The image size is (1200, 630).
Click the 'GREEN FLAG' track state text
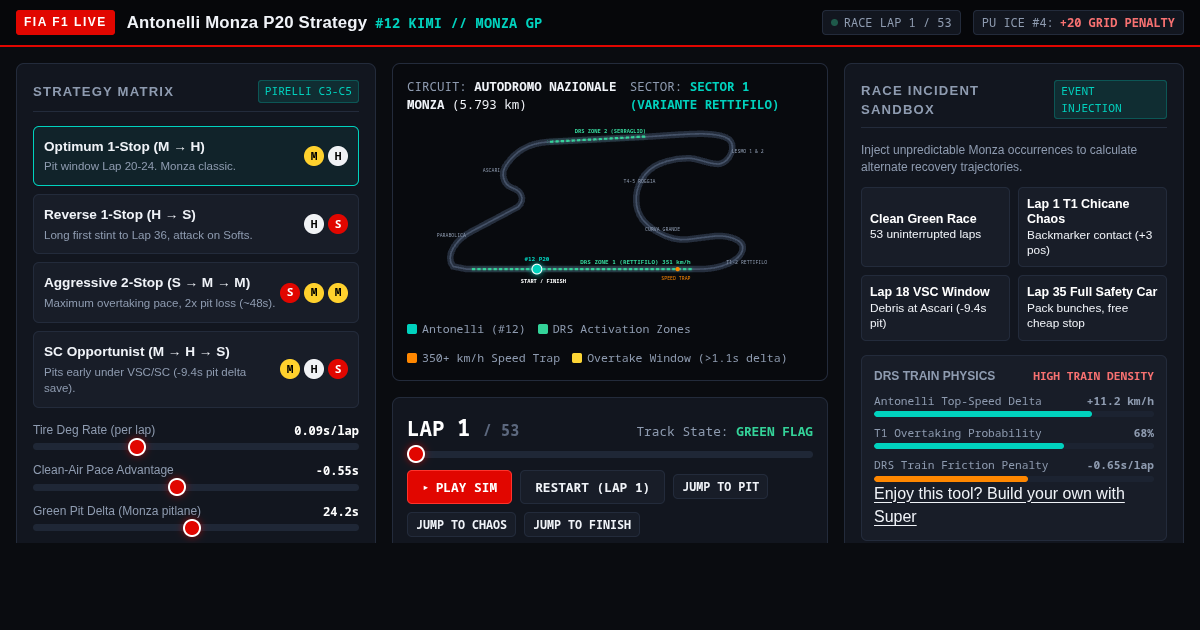pyautogui.click(x=774, y=432)
